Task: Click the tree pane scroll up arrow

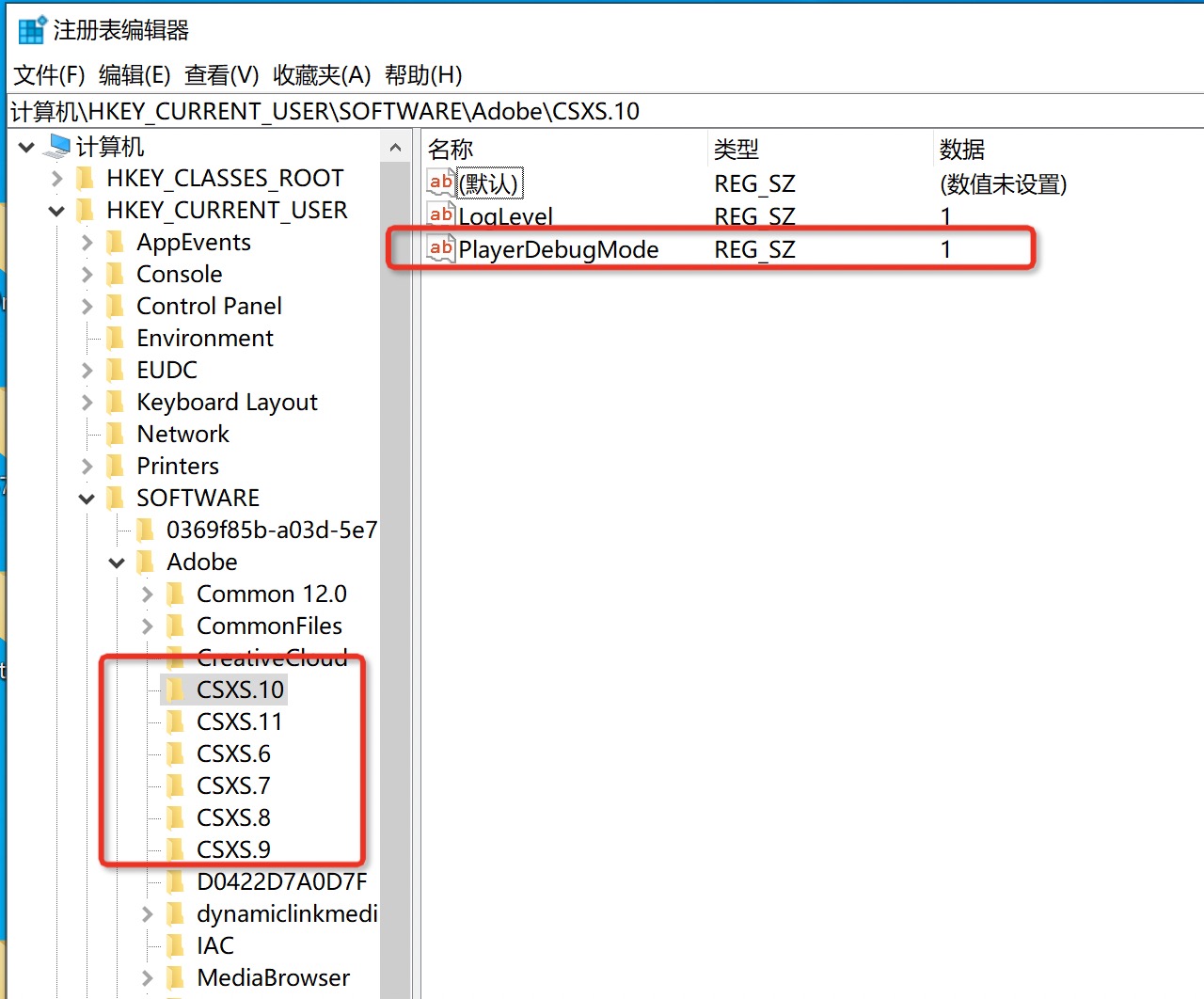Action: [395, 148]
